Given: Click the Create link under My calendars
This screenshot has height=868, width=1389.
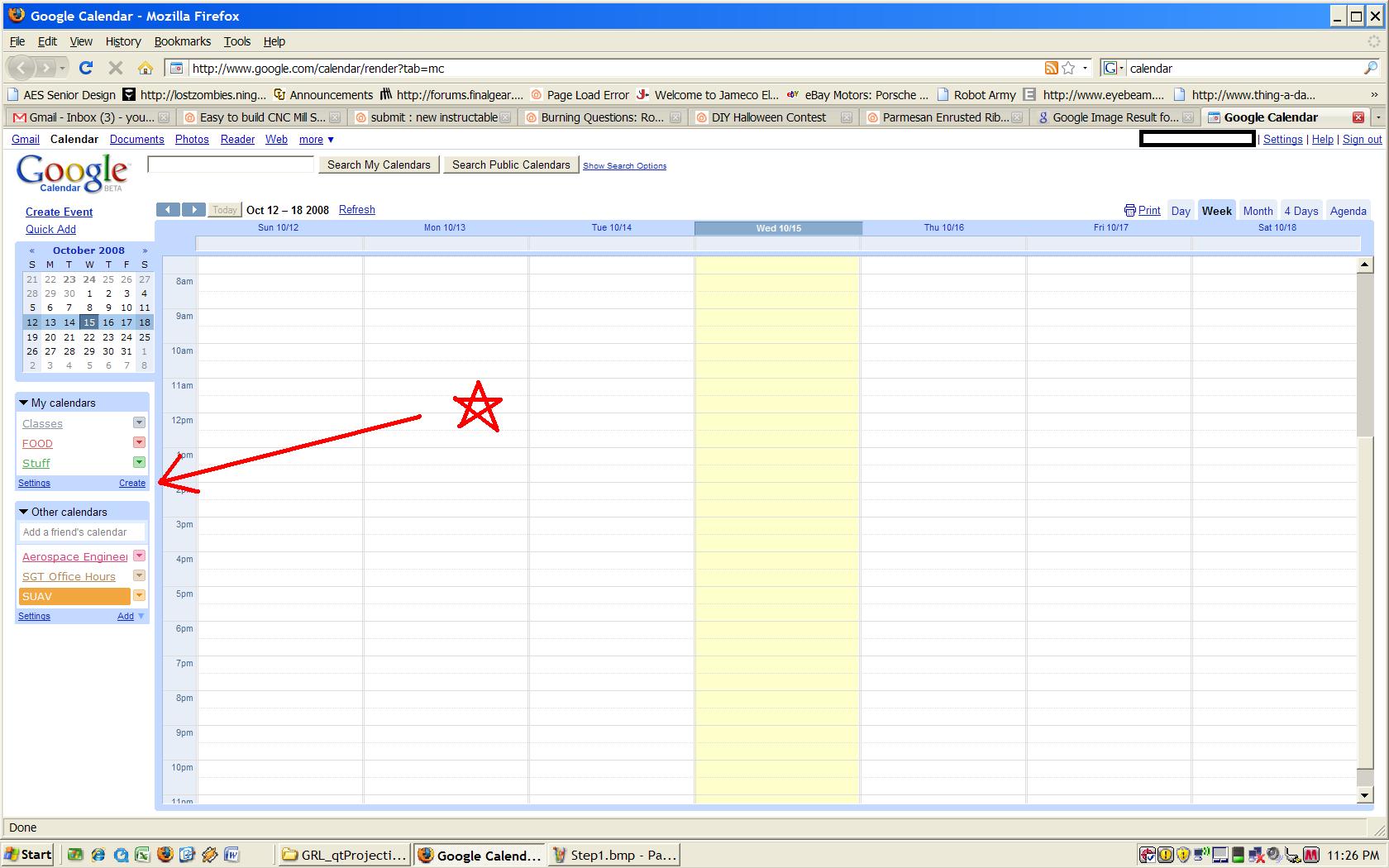Looking at the screenshot, I should 132,483.
